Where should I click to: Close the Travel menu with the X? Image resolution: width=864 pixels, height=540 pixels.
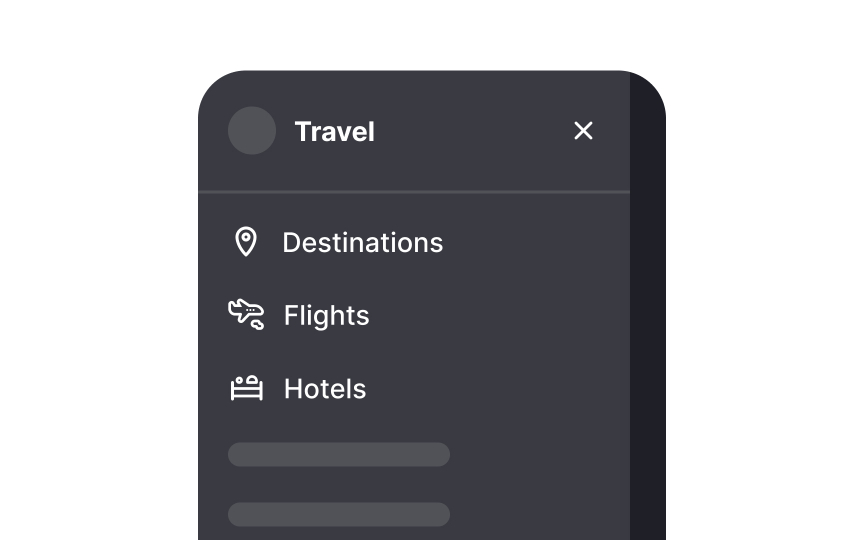pos(583,131)
